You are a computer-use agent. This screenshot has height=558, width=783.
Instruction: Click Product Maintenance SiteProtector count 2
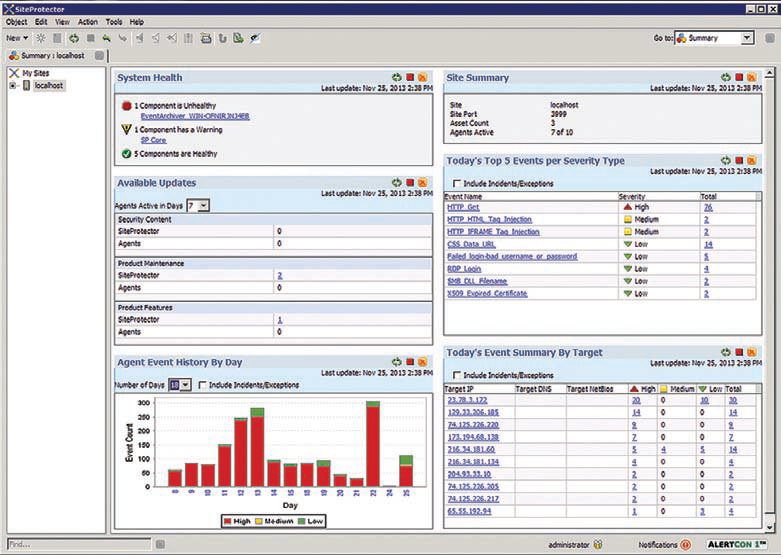(280, 275)
